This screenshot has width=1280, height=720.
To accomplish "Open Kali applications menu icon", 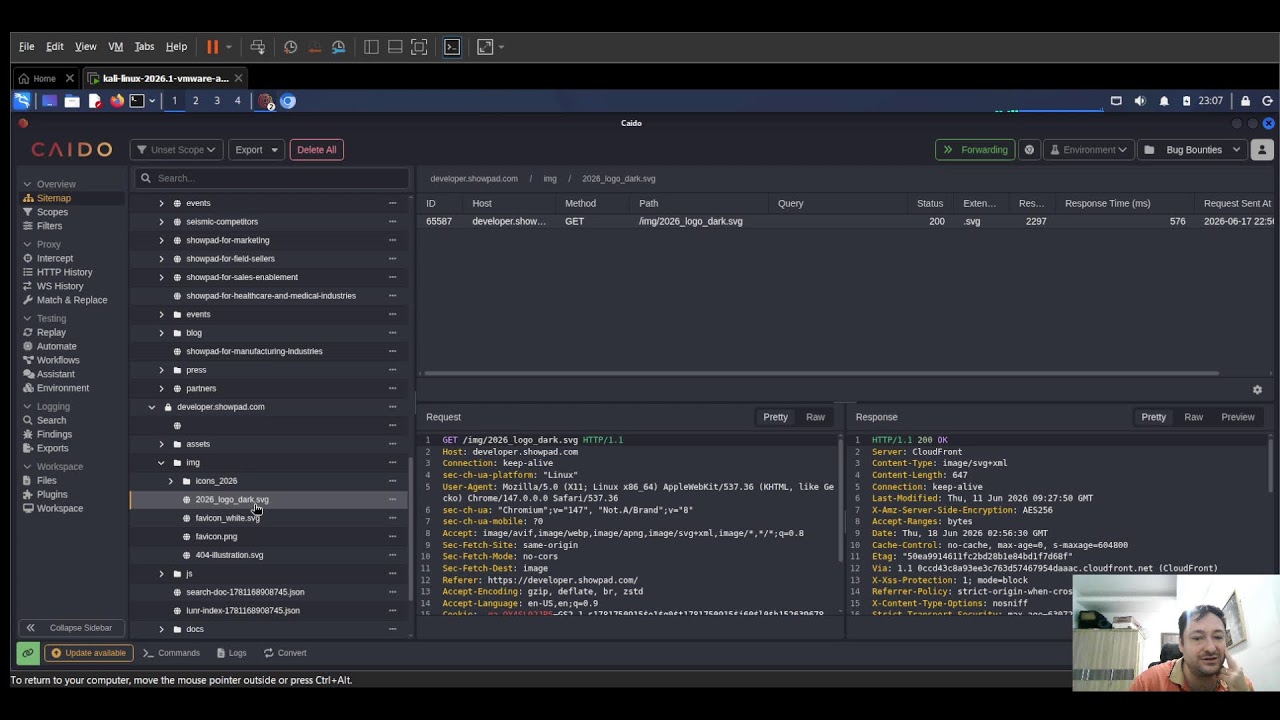I will [22, 101].
